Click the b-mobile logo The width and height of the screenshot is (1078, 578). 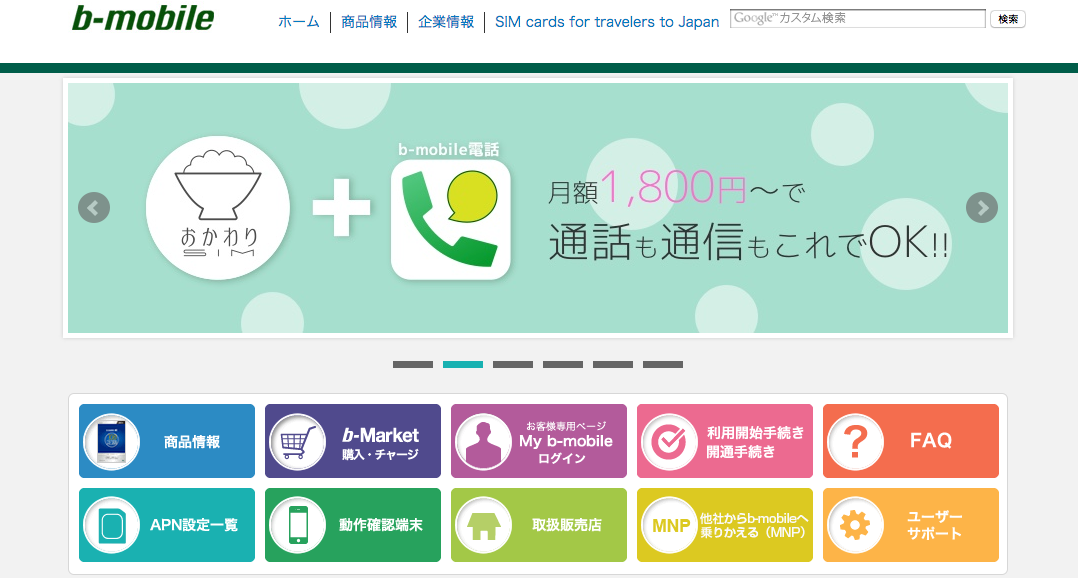[143, 19]
